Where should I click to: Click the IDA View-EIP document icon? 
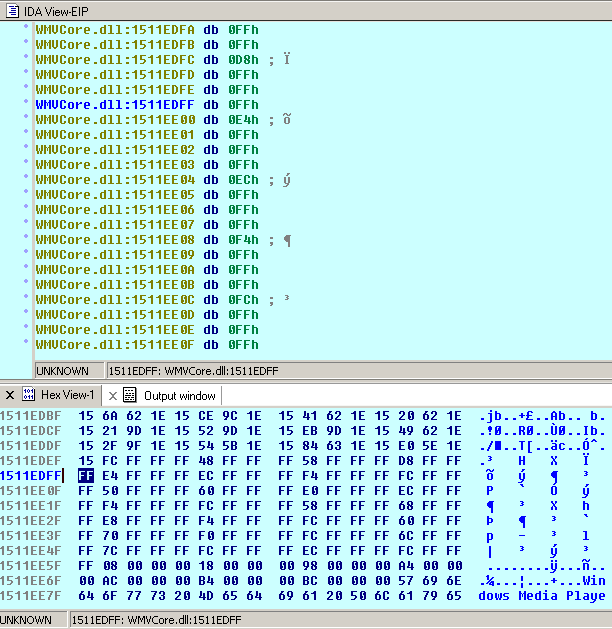pos(12,11)
